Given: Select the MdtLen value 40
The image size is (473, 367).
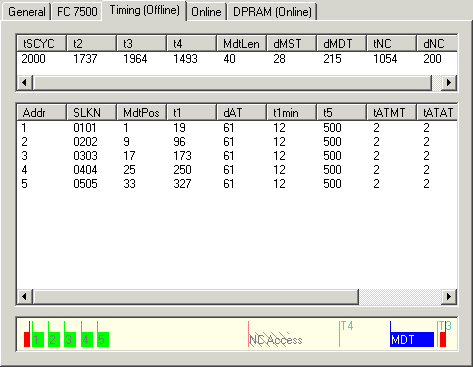Looking at the screenshot, I should click(229, 59).
